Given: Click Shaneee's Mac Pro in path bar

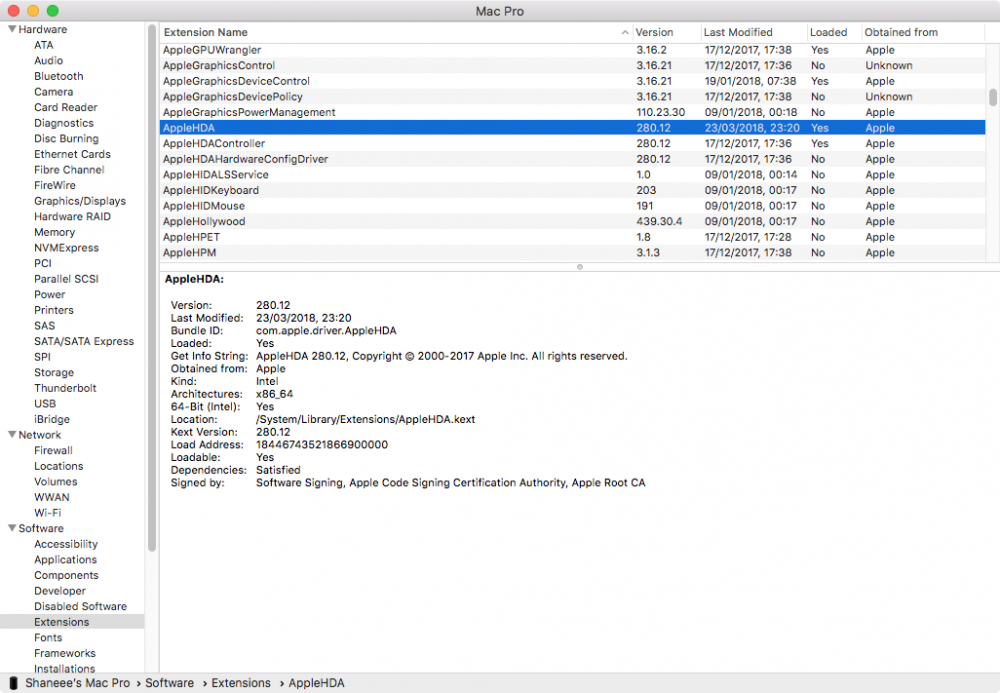Looking at the screenshot, I should [77, 683].
